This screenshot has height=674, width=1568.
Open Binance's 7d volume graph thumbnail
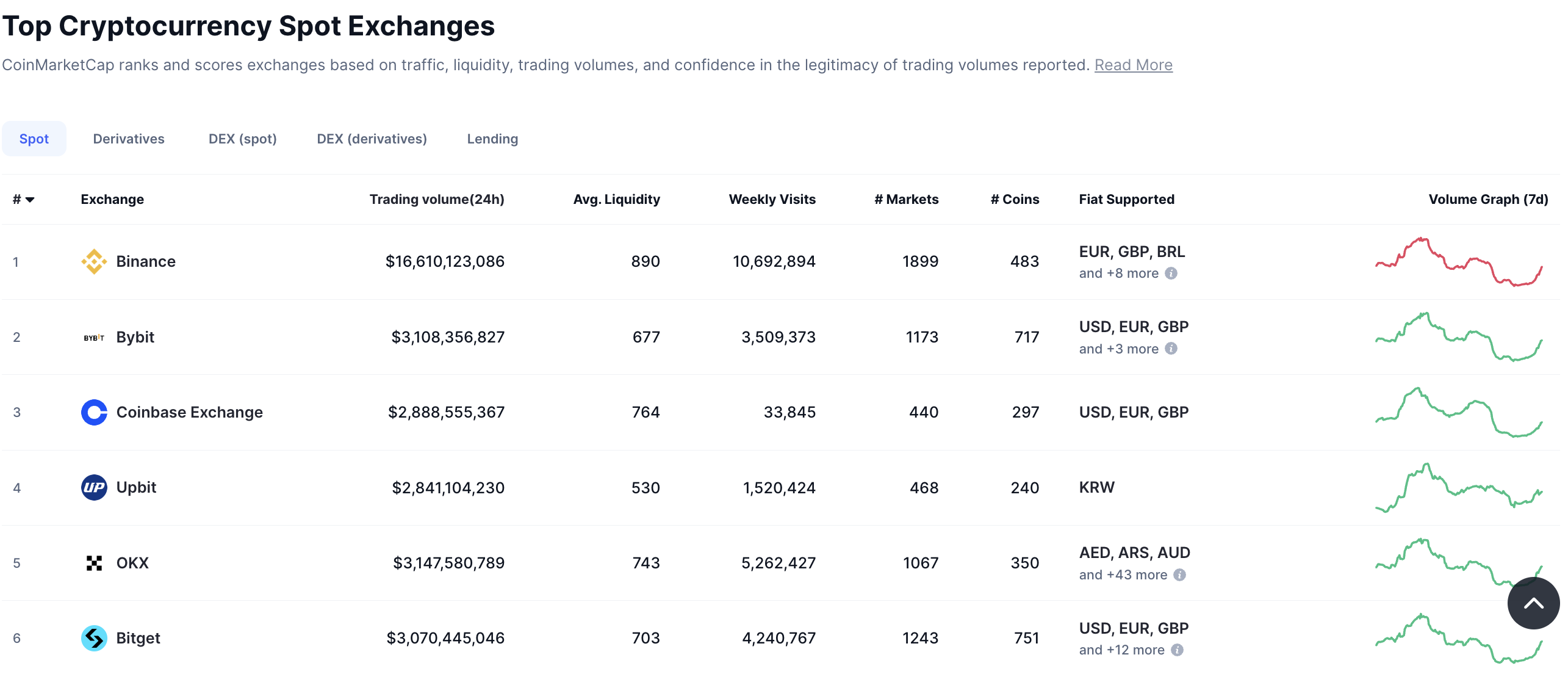tap(1458, 261)
